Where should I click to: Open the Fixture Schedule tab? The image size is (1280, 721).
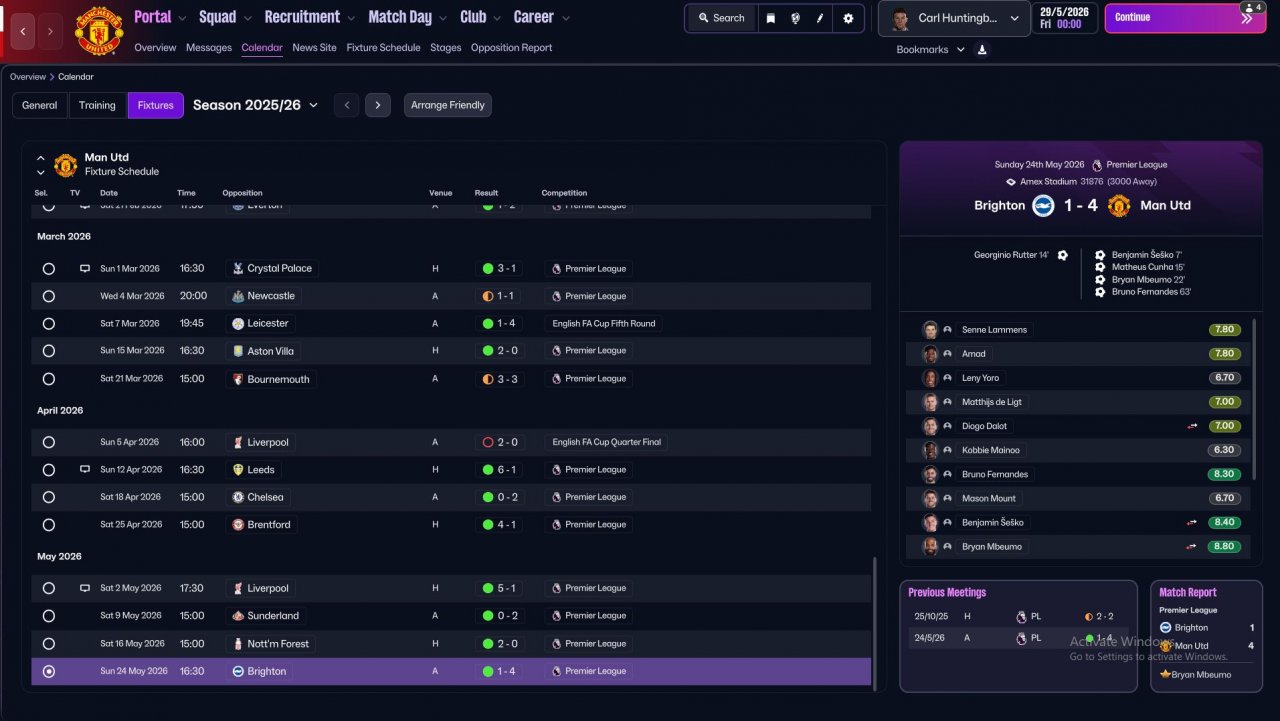tap(383, 48)
